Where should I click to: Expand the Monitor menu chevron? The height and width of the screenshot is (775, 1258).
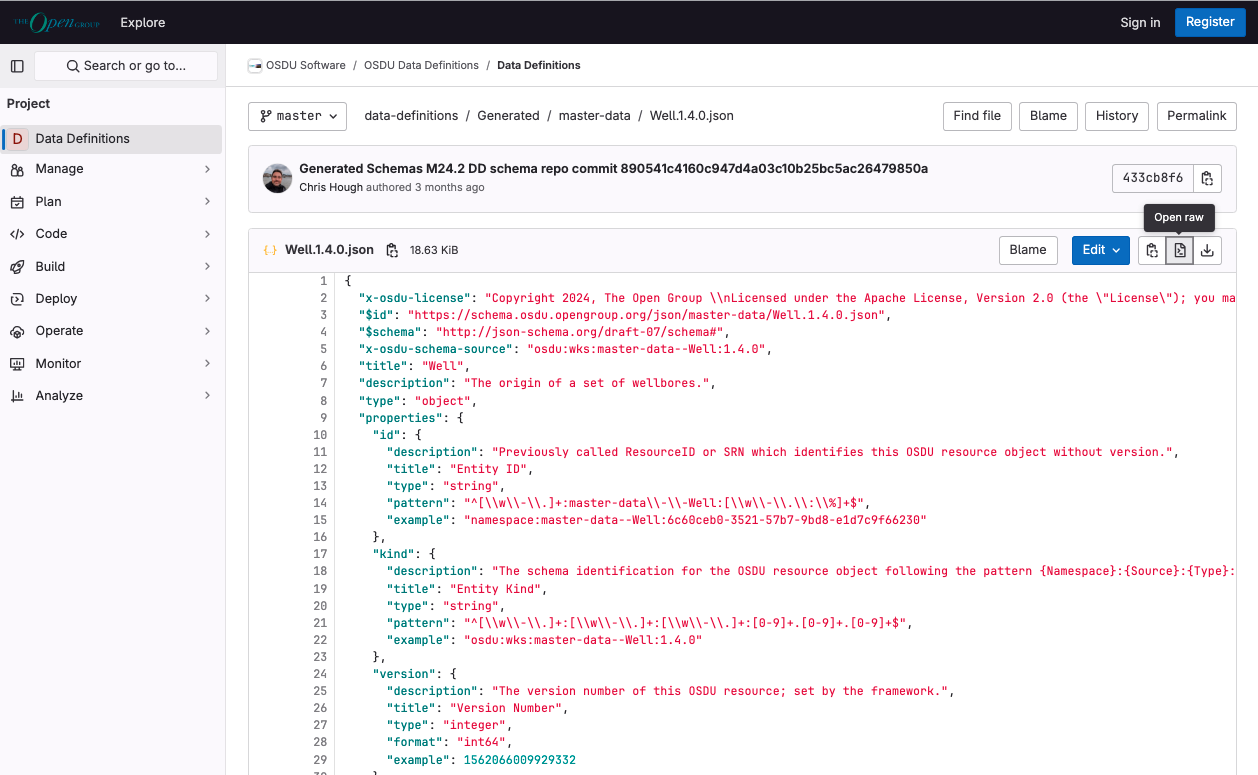pyautogui.click(x=208, y=364)
